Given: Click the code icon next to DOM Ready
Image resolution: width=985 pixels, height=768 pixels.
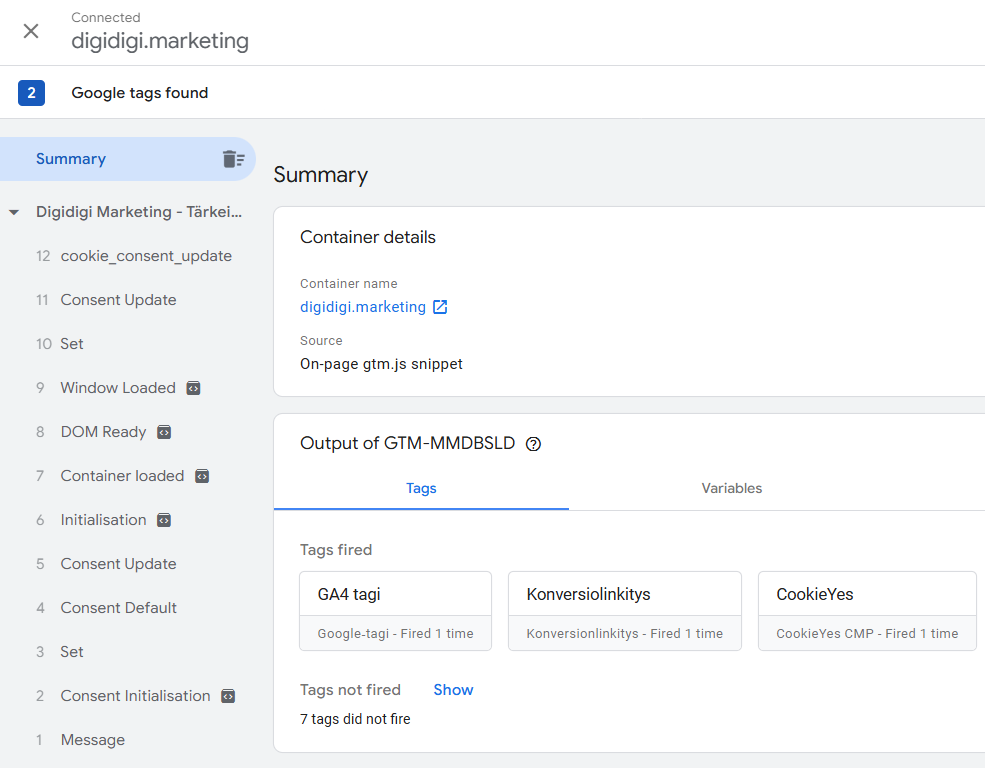Looking at the screenshot, I should point(165,431).
